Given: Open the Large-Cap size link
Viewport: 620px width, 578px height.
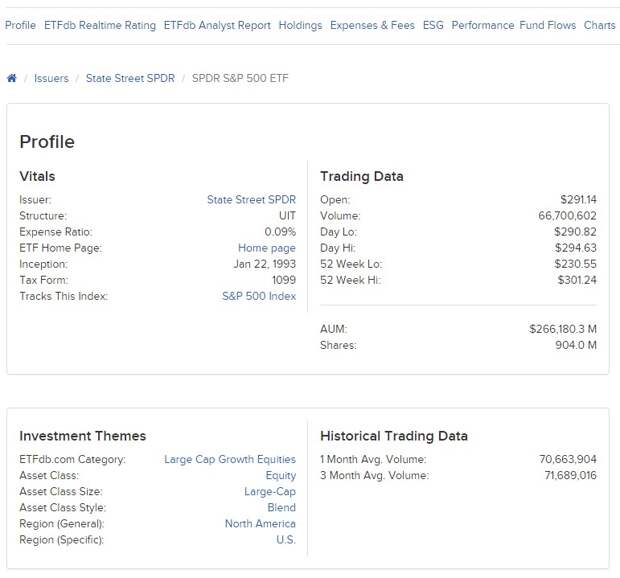Looking at the screenshot, I should (x=270, y=491).
